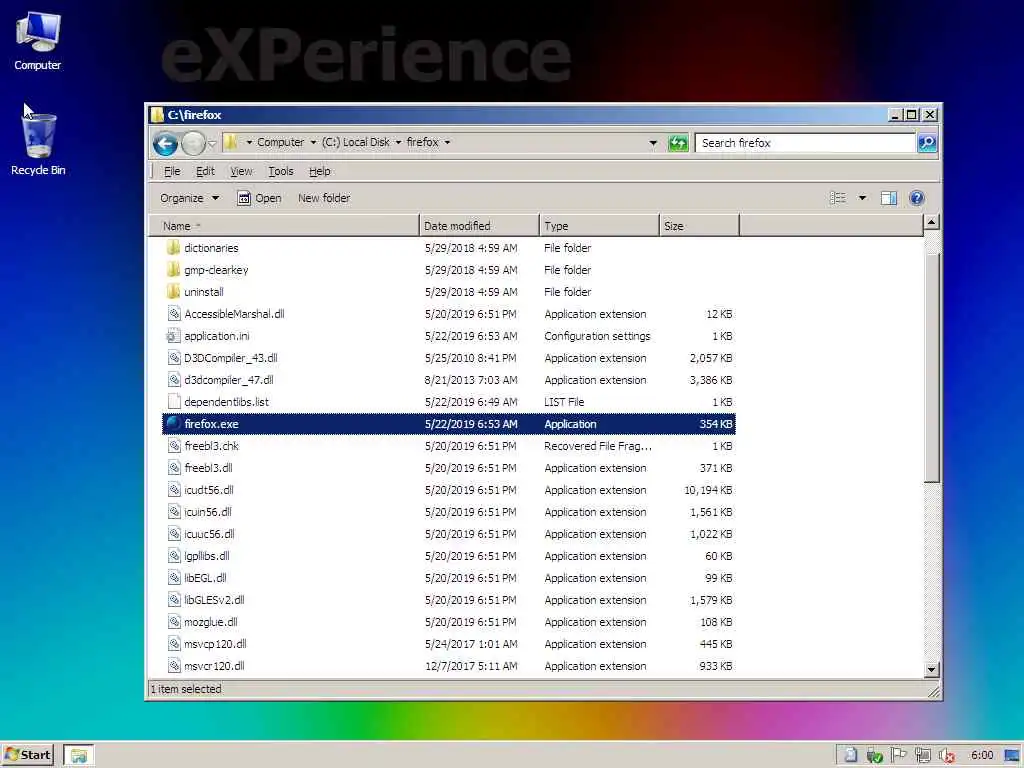Click the firefox.exe application icon

click(173, 423)
